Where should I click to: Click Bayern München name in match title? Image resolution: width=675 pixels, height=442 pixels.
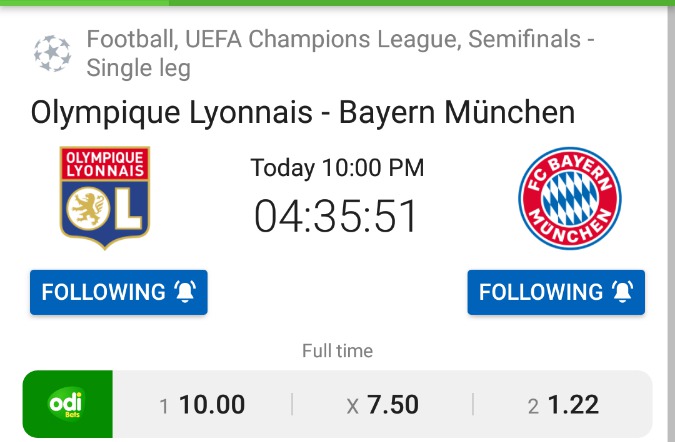[x=457, y=112]
